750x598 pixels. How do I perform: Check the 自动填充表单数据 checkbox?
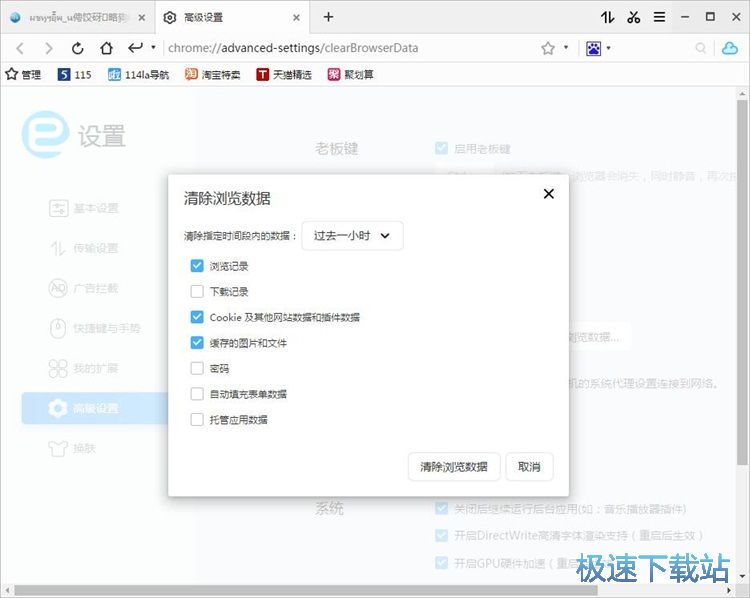(x=197, y=394)
